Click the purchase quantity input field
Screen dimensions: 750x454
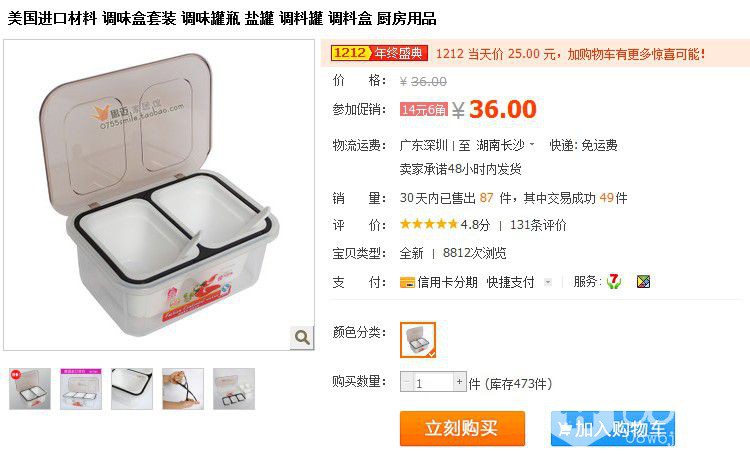pyautogui.click(x=433, y=382)
